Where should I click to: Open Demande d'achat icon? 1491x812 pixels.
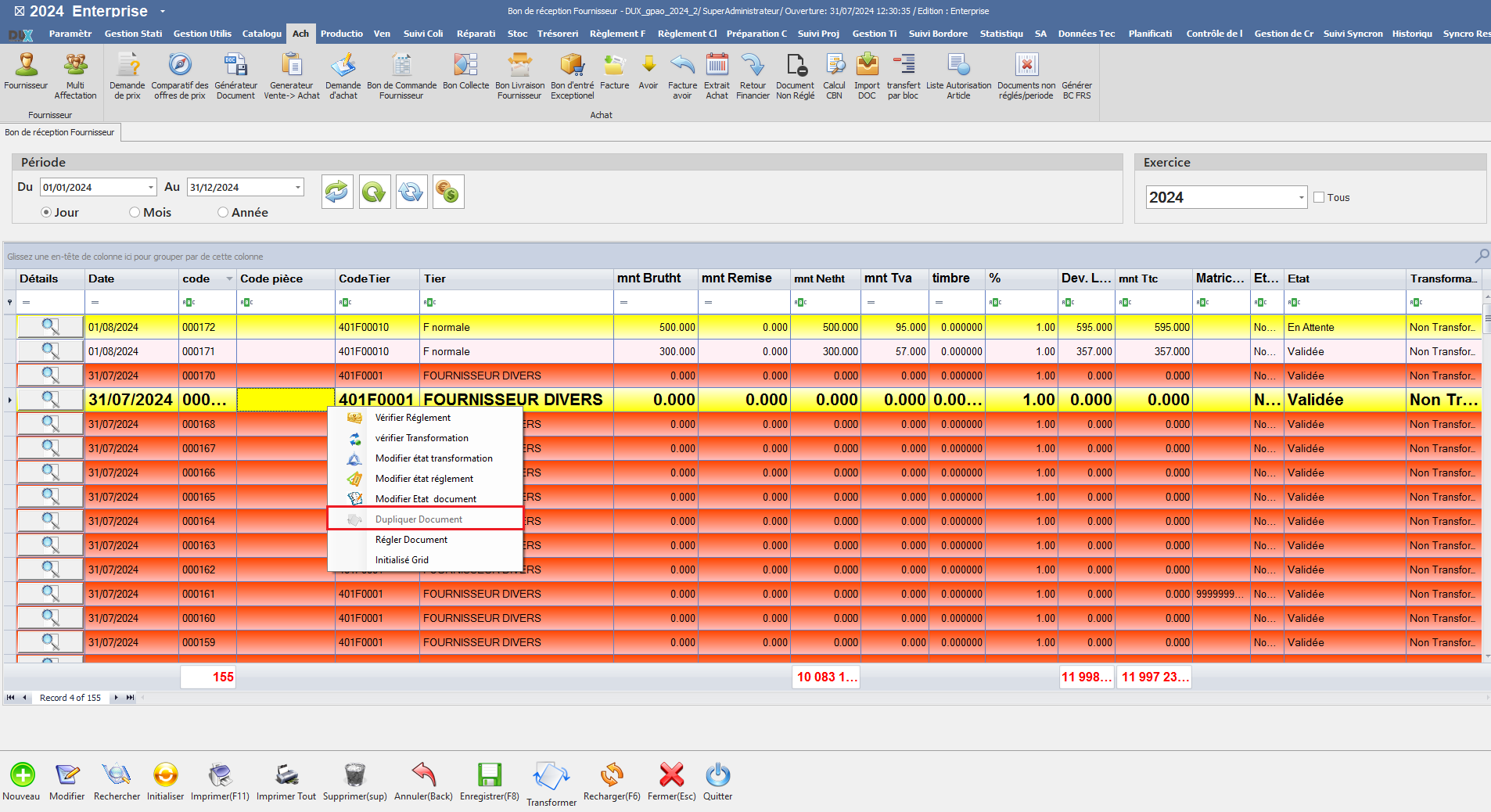tap(343, 75)
